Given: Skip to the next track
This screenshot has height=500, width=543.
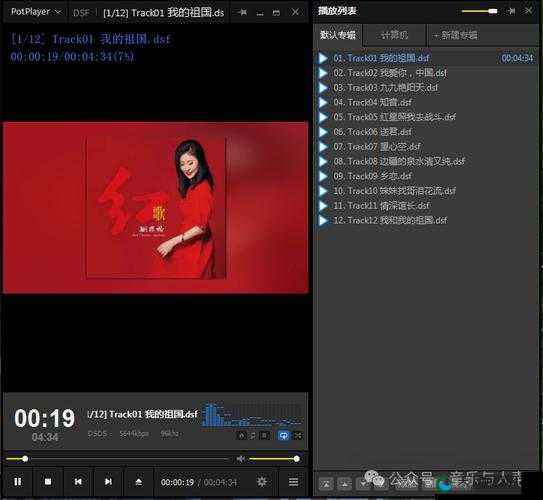Looking at the screenshot, I should coord(108,482).
